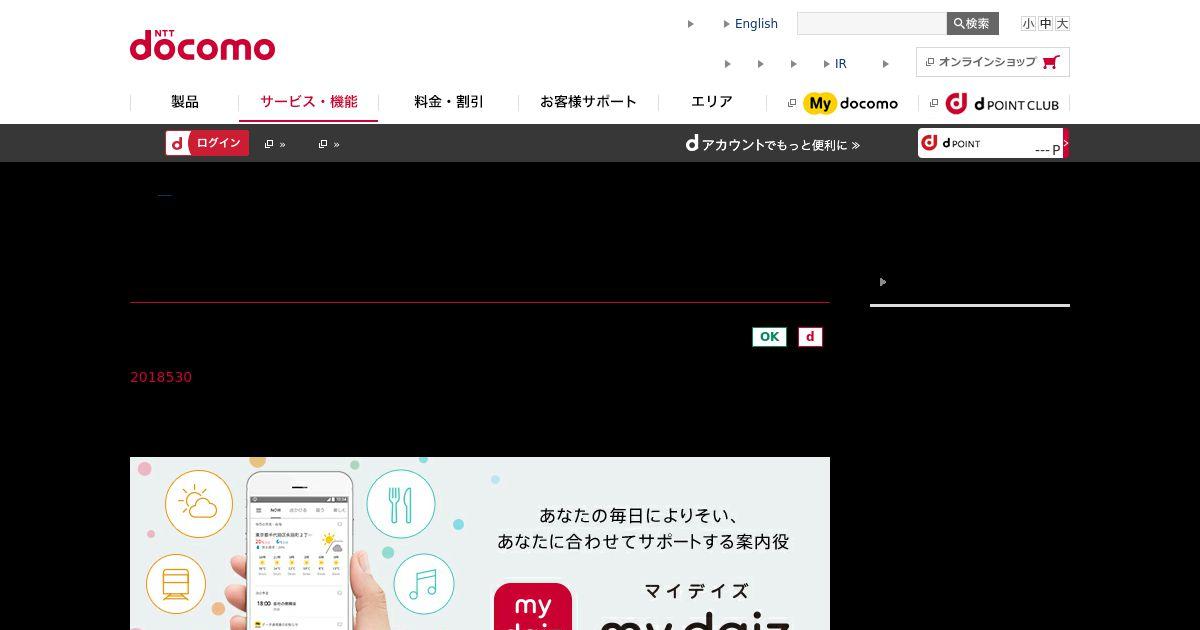This screenshot has height=630, width=1200.
Task: Open the オンラインショップ cart button
Action: [993, 62]
